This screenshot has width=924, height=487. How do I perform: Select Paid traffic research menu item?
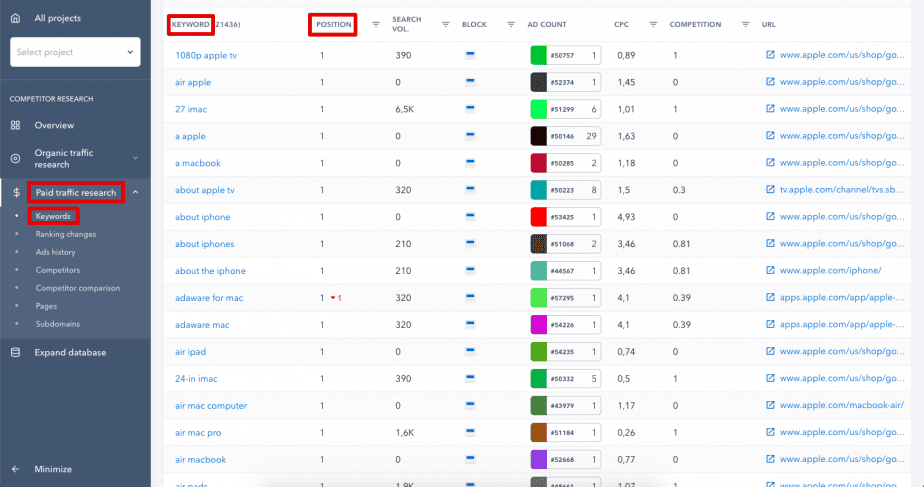coord(76,192)
